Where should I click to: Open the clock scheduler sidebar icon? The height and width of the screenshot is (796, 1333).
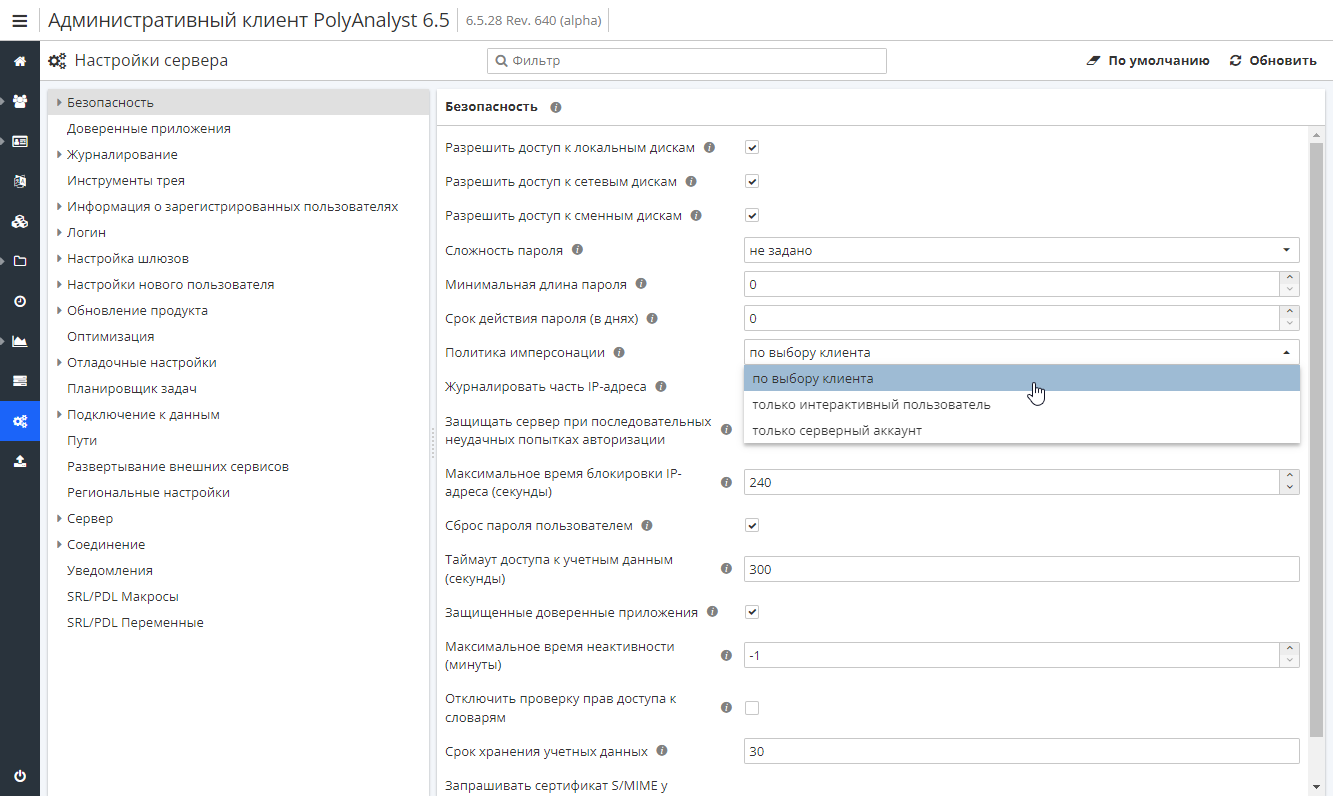(20, 301)
